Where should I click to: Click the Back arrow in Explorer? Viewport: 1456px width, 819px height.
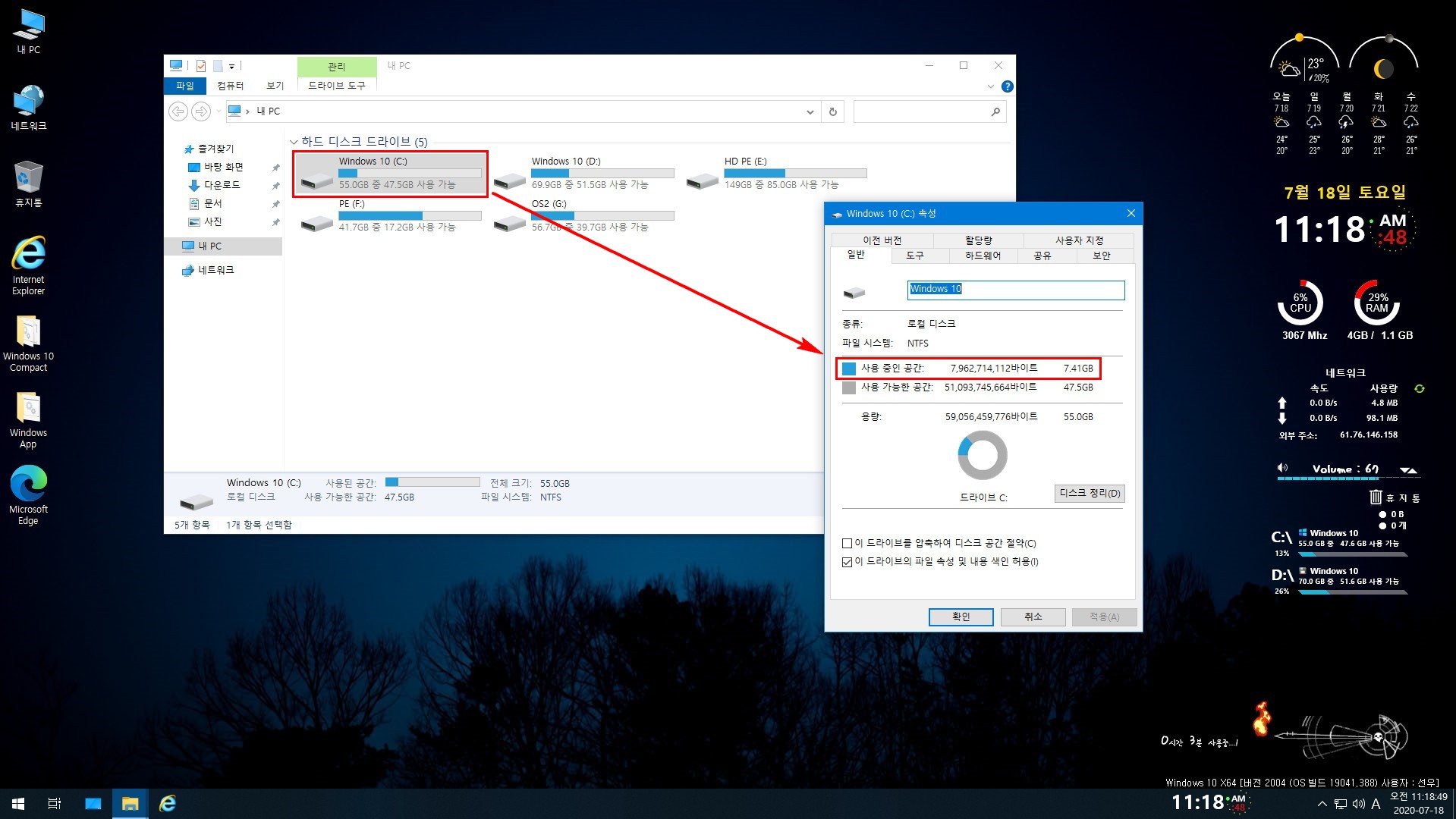178,111
